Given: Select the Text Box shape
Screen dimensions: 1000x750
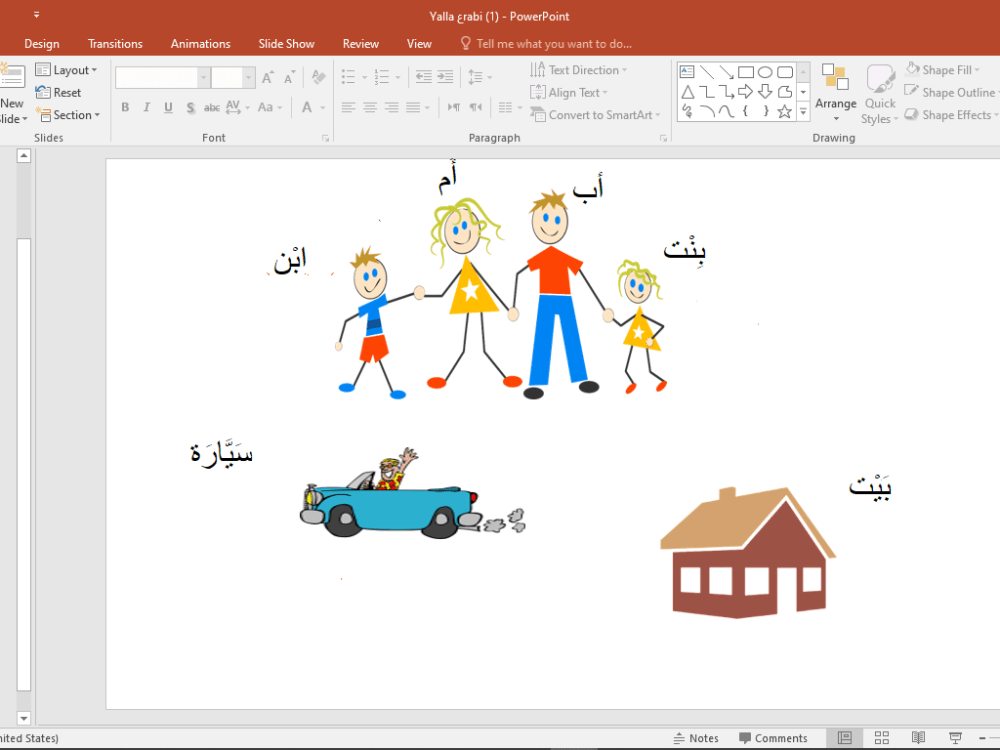Looking at the screenshot, I should pos(687,71).
